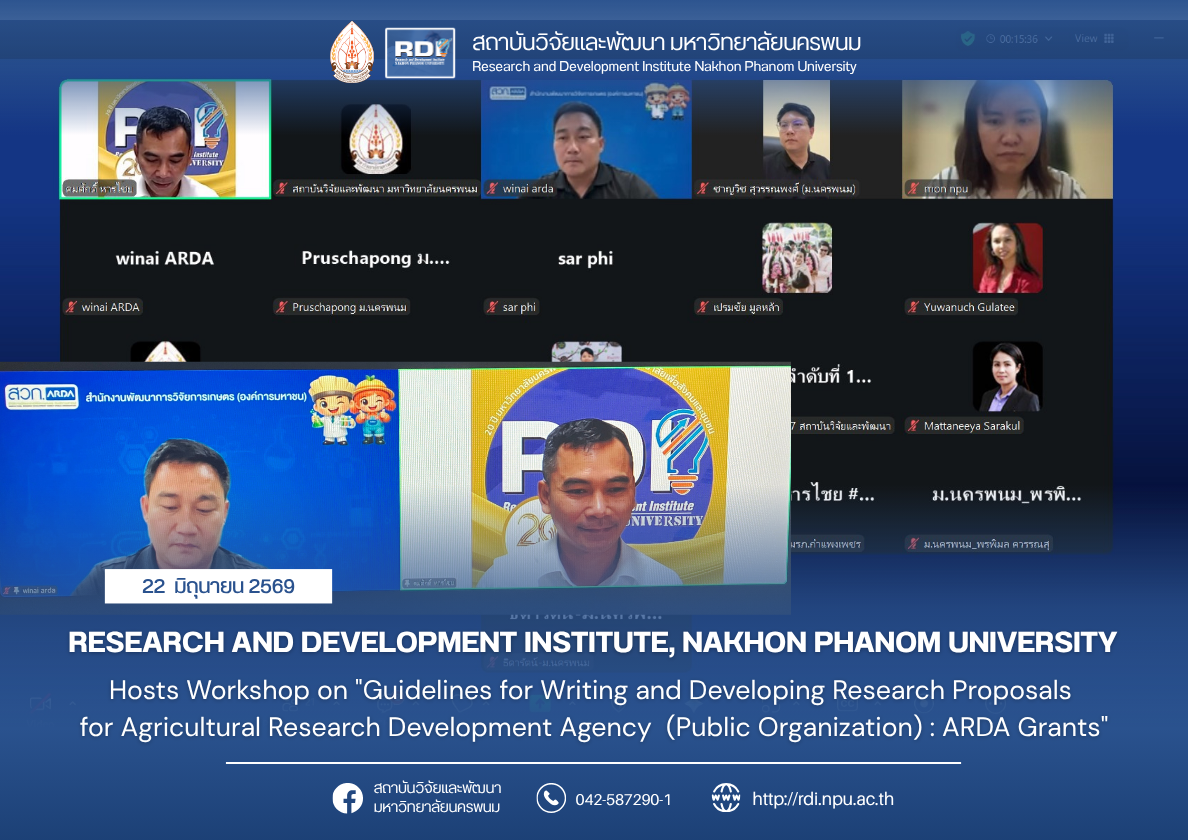Click the เปรมชัย มูลหล้า profile picture

click(x=797, y=258)
